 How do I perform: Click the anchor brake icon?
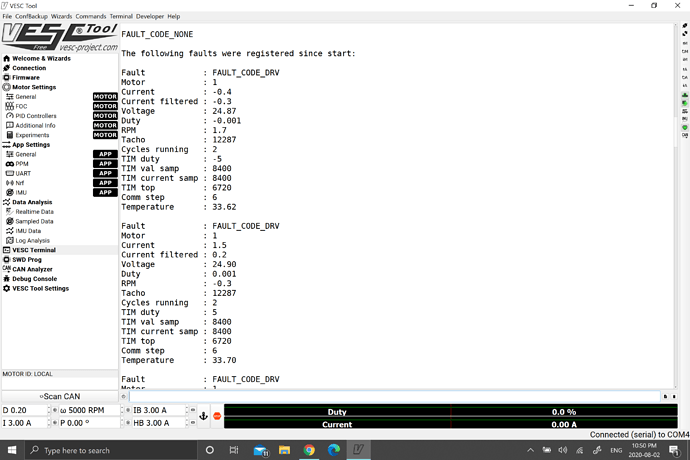[x=203, y=415]
